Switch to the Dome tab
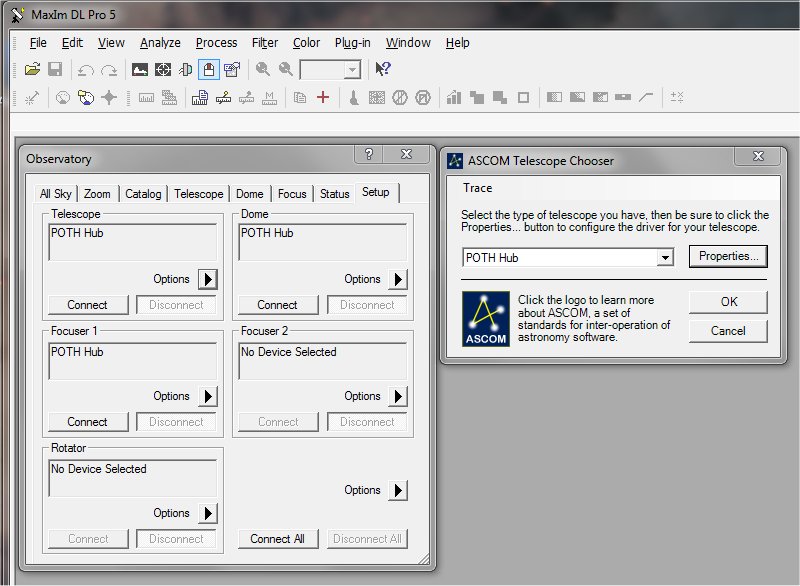Screen dimensions: 800x586 [249, 194]
